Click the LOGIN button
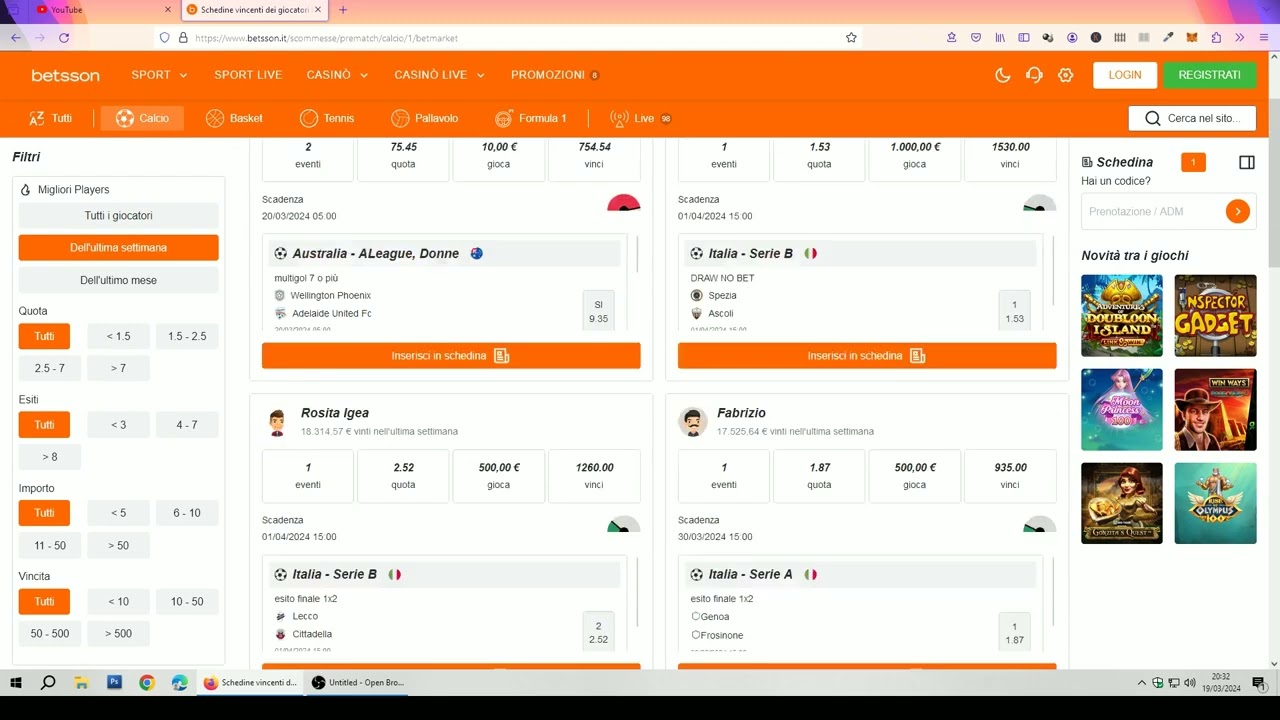The width and height of the screenshot is (1280, 720). [1125, 75]
